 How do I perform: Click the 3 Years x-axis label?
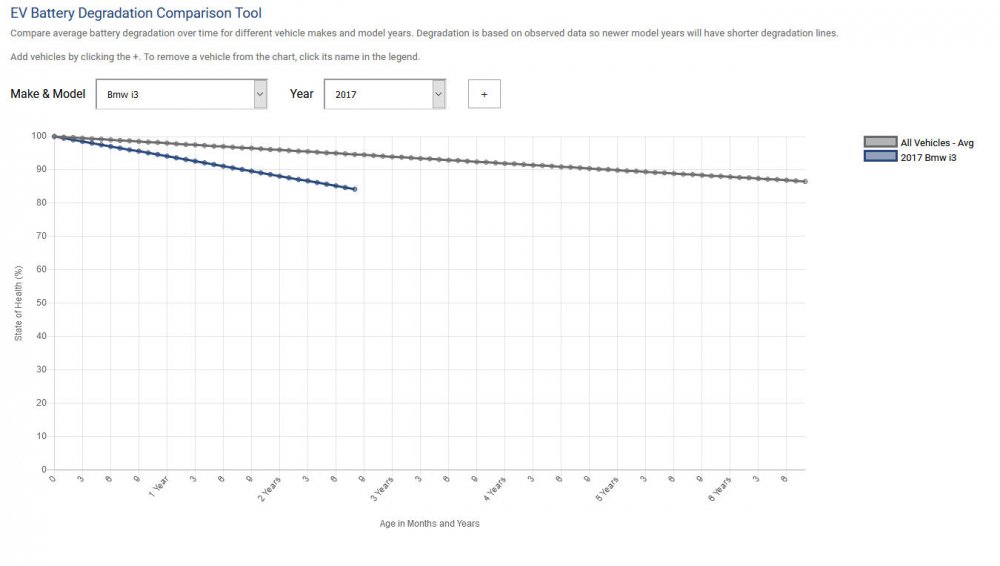tap(382, 489)
